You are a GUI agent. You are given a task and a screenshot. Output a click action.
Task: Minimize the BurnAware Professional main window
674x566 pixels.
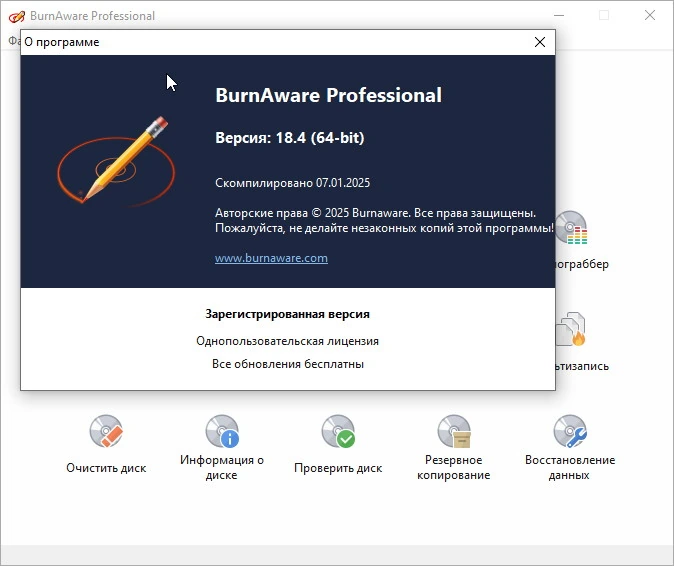point(559,15)
